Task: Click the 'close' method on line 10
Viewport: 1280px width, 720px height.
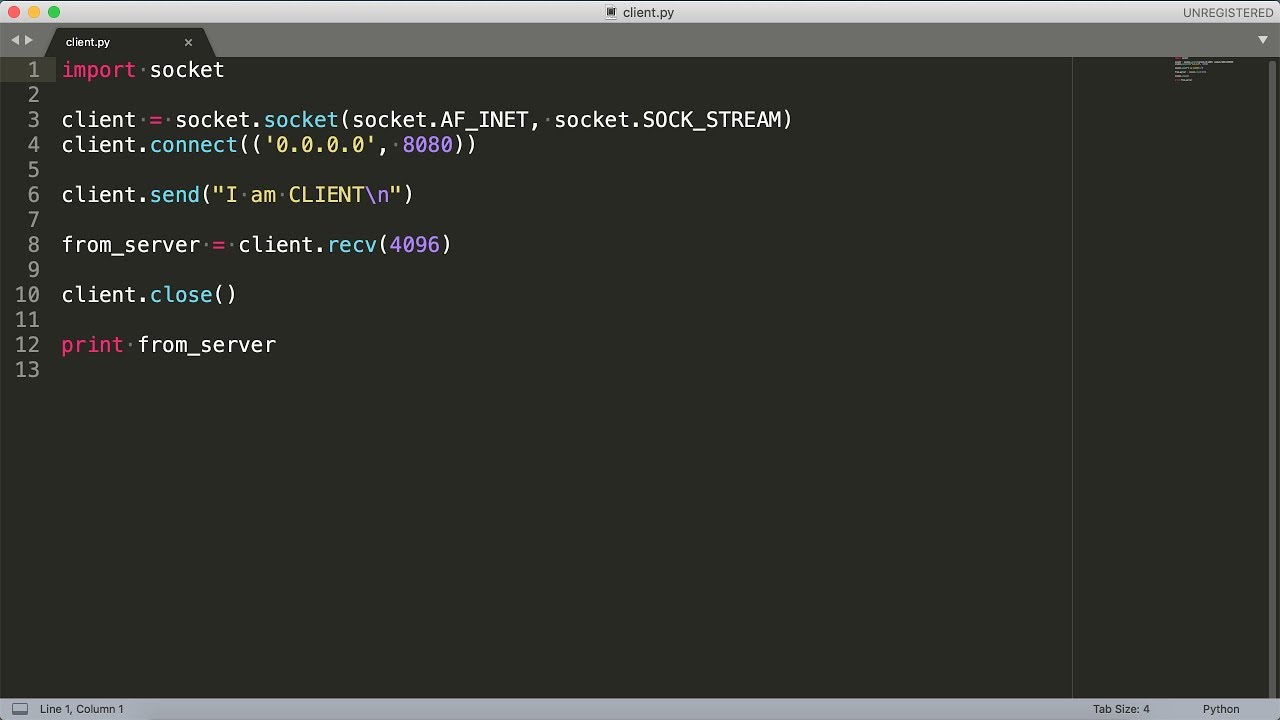Action: point(181,295)
